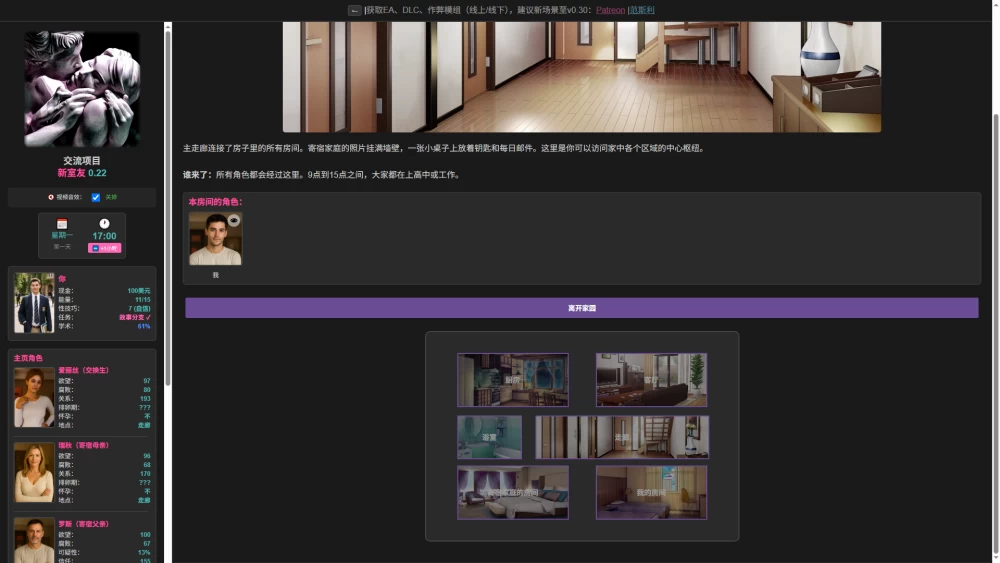The width and height of the screenshot is (1000, 563).
Task: Click the 关掉 label beside the checkbox
Action: tap(111, 197)
